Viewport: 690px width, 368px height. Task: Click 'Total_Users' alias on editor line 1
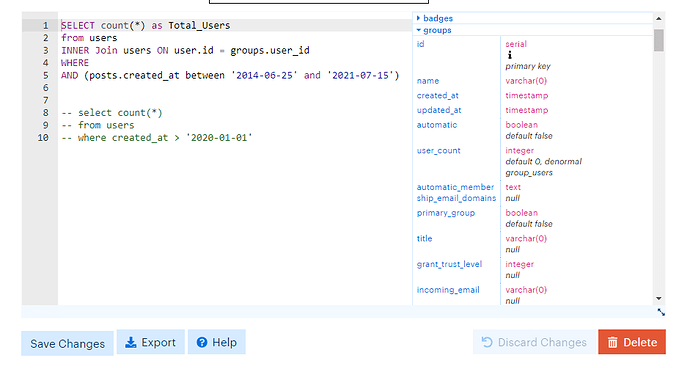click(x=199, y=26)
